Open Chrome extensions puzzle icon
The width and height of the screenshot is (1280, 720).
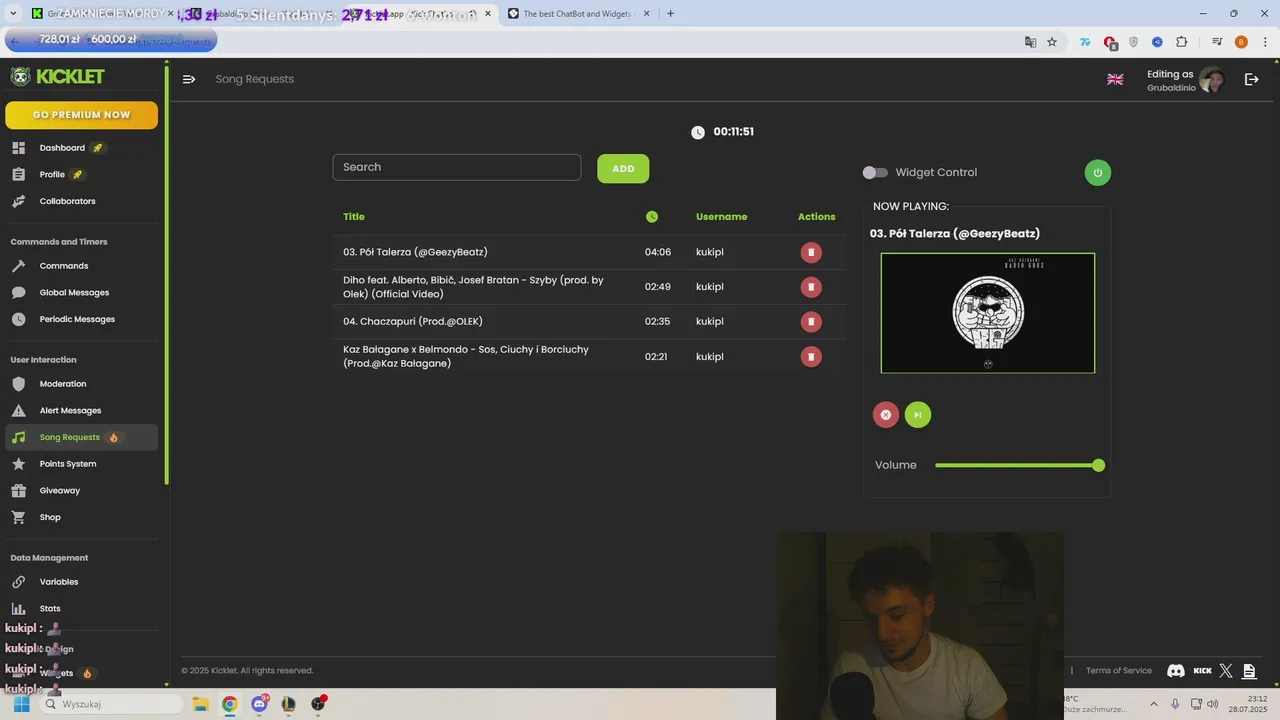tap(1181, 42)
